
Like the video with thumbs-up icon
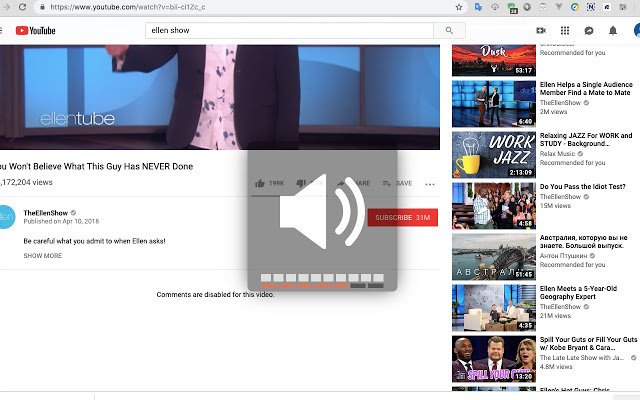click(x=260, y=183)
